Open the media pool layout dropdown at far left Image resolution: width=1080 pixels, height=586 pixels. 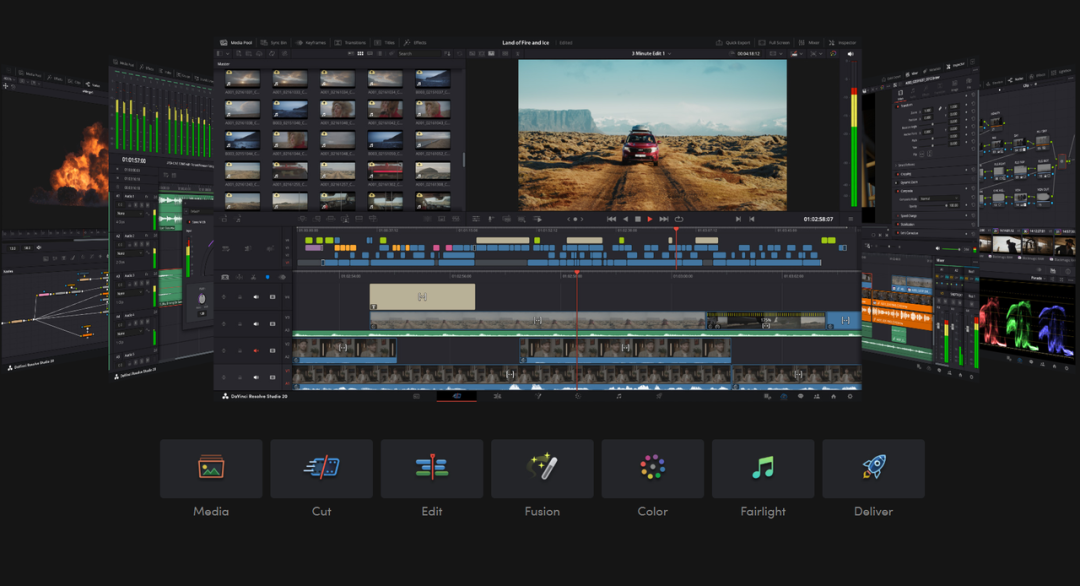[x=222, y=54]
